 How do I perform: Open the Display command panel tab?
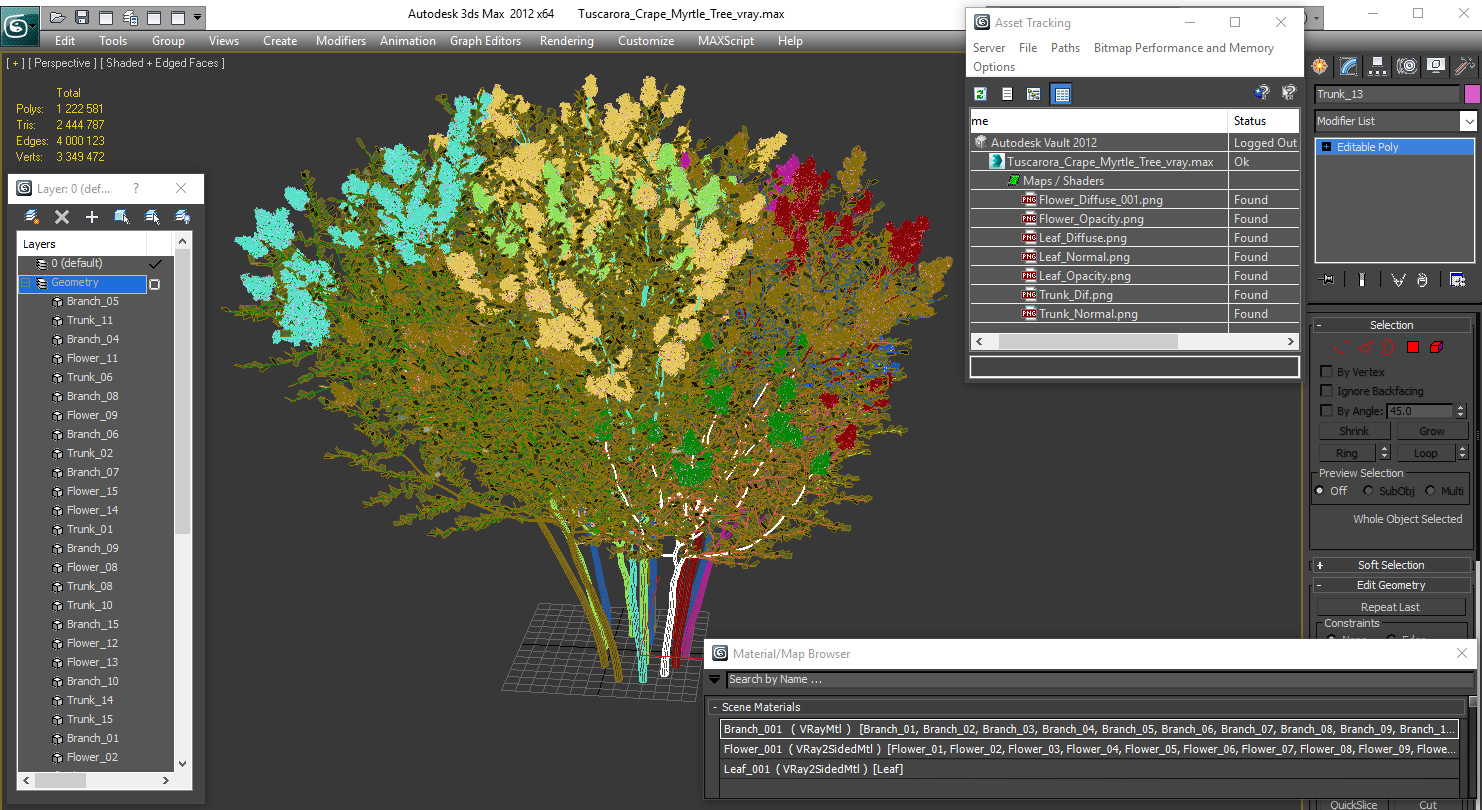(1436, 66)
